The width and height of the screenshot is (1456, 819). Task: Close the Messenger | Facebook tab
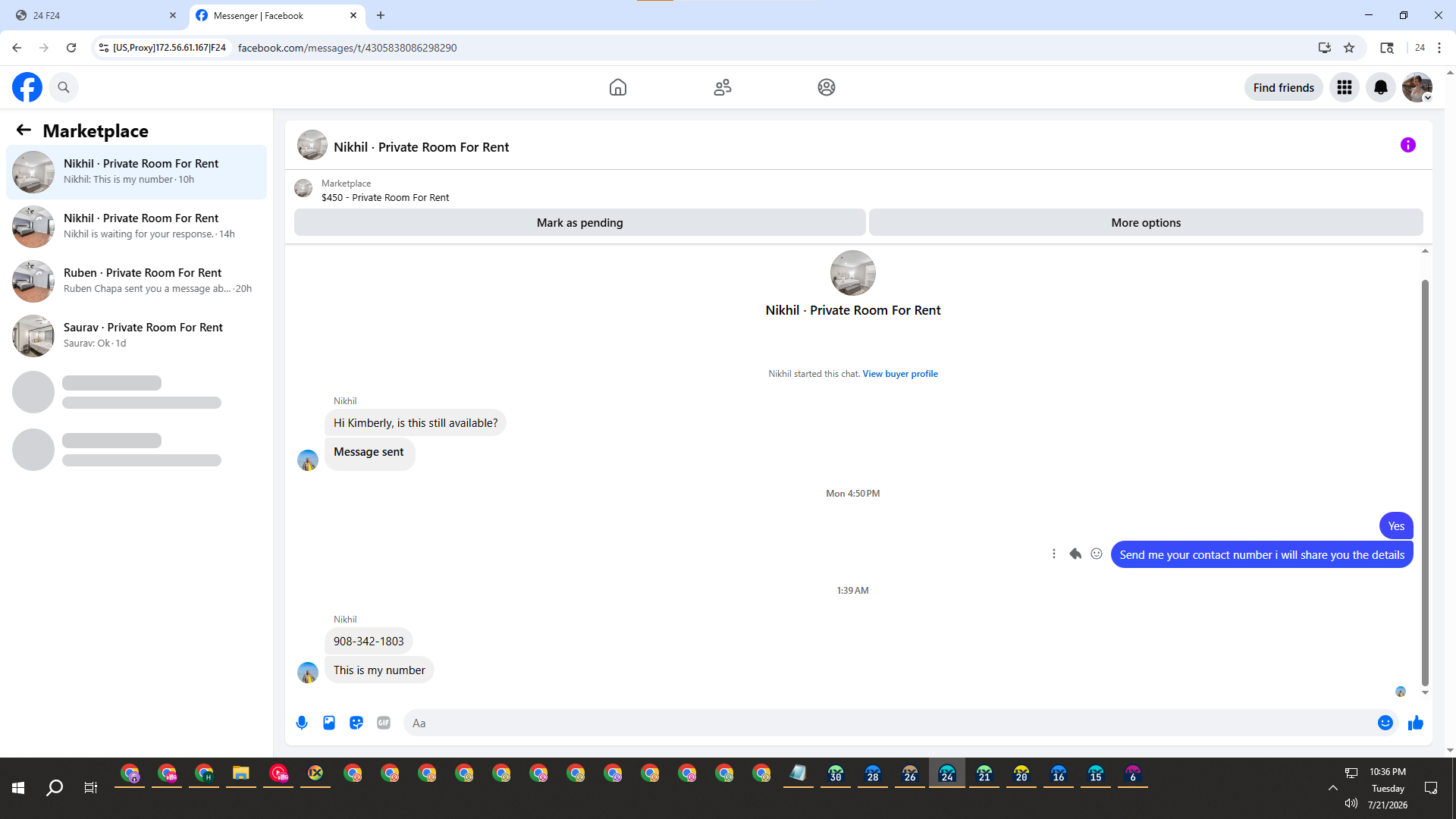(x=353, y=15)
